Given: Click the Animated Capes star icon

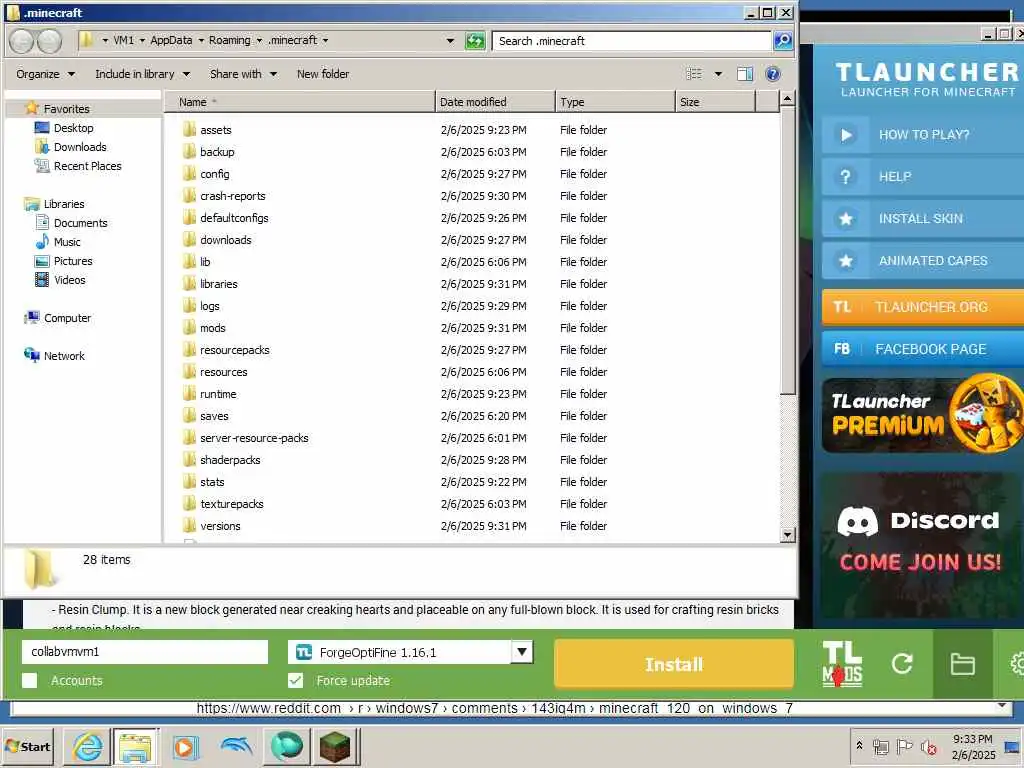Looking at the screenshot, I should [x=846, y=261].
